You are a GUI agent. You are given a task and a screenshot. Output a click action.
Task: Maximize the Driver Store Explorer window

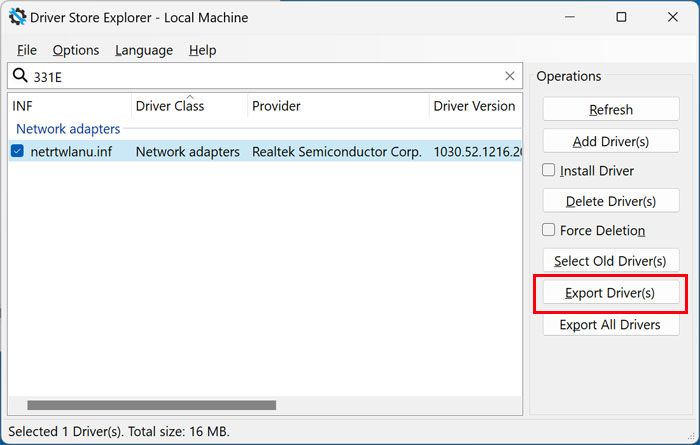(621, 17)
